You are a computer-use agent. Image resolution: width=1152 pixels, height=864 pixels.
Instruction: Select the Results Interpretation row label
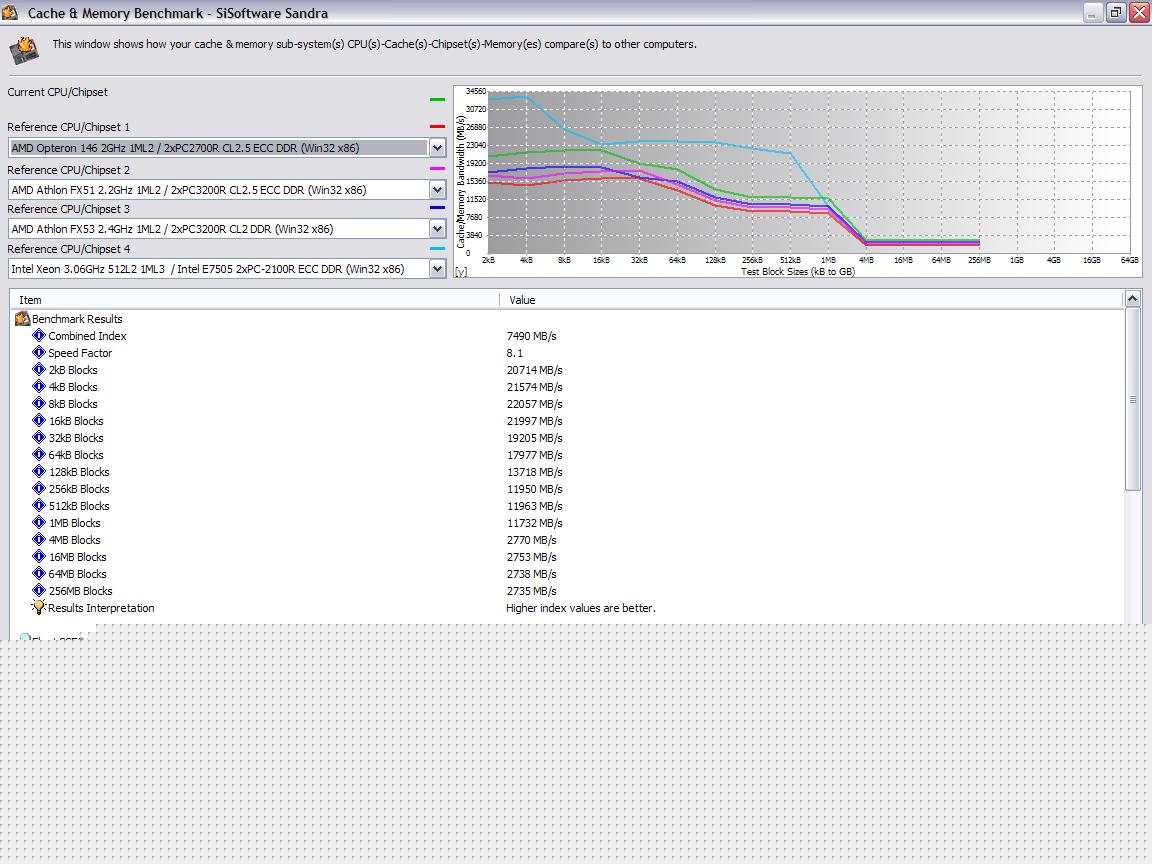point(101,608)
